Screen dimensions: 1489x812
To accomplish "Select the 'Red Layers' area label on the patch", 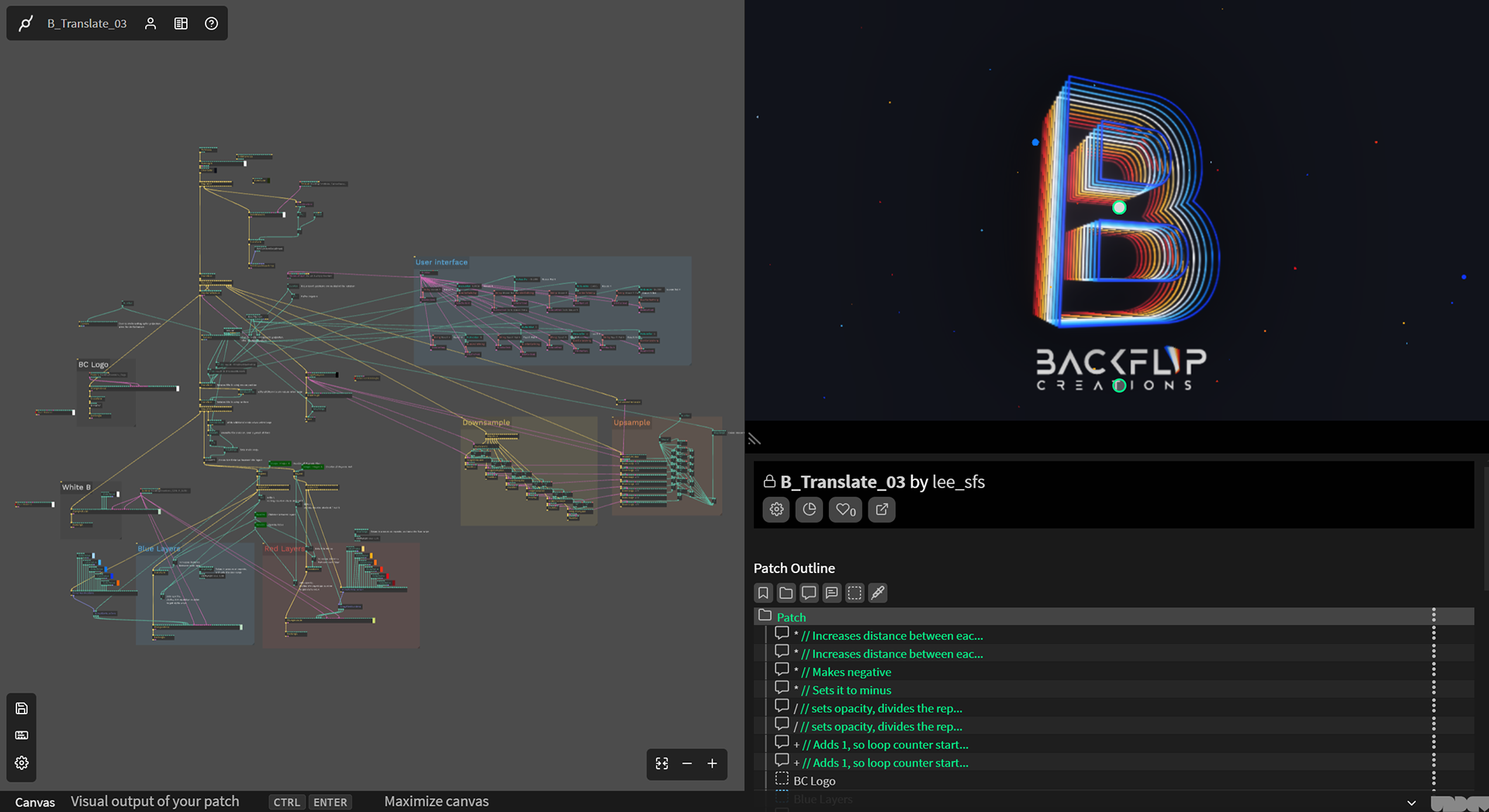I will 284,548.
